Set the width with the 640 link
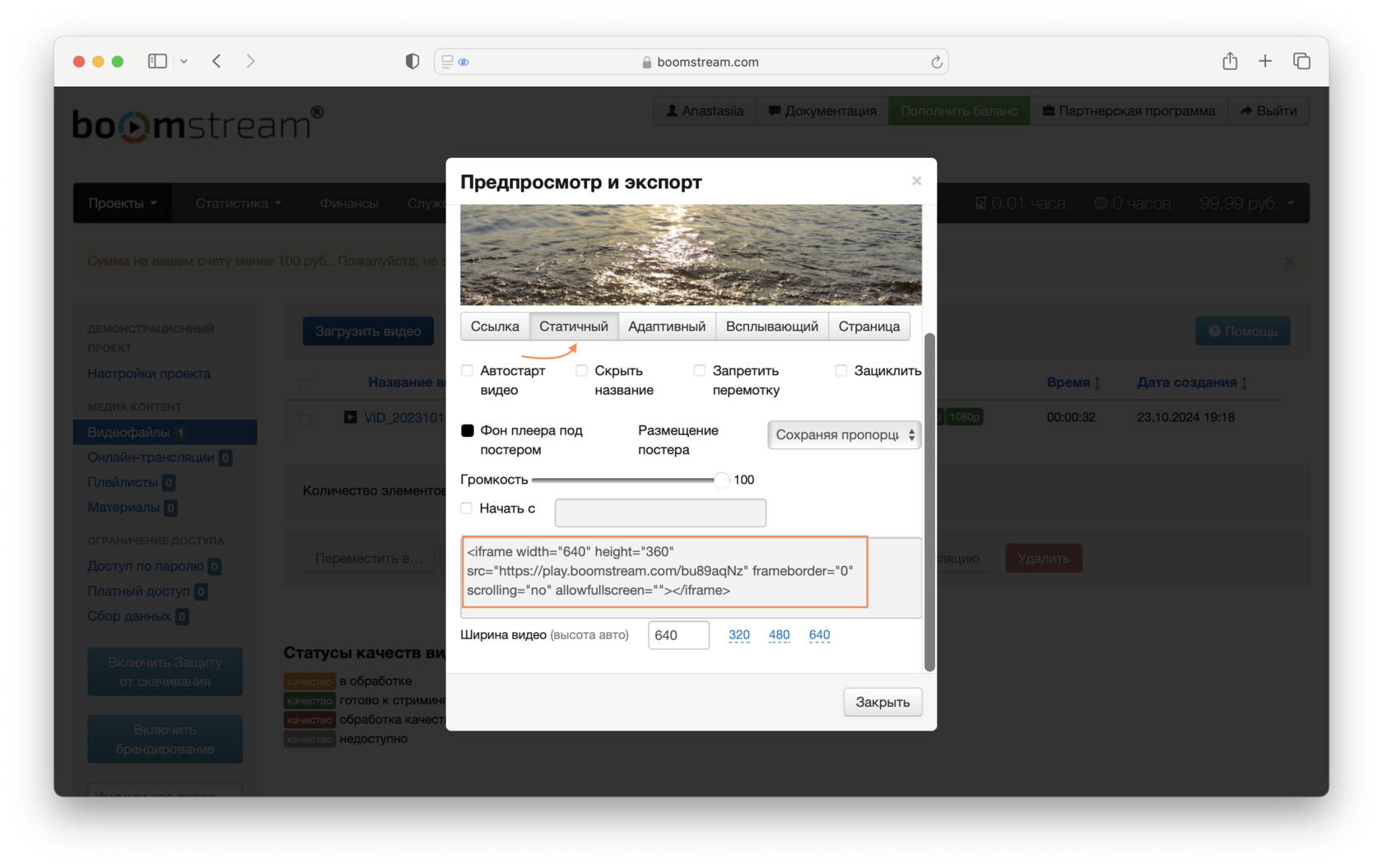Screen dimensions: 1383x868 819,634
